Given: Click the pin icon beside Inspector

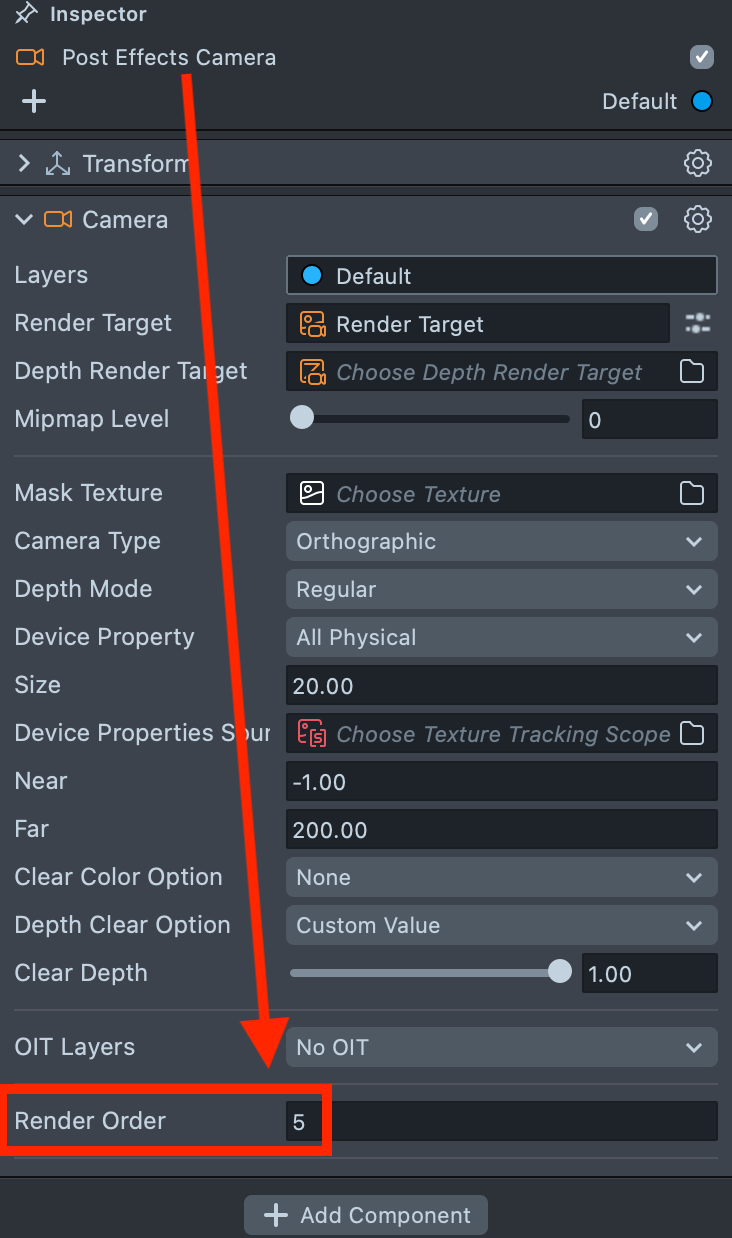Looking at the screenshot, I should (x=27, y=14).
